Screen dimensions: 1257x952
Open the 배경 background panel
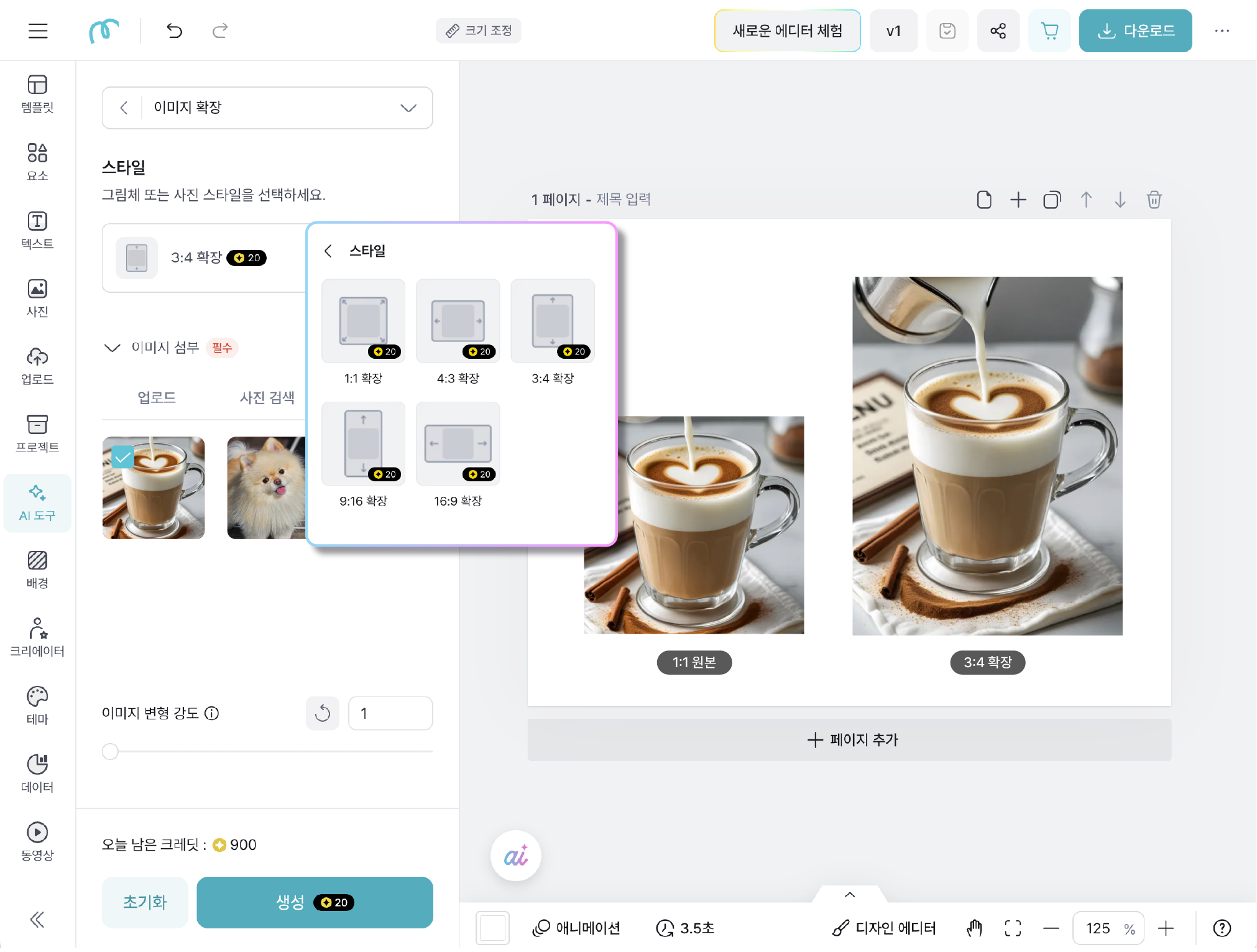tap(37, 570)
